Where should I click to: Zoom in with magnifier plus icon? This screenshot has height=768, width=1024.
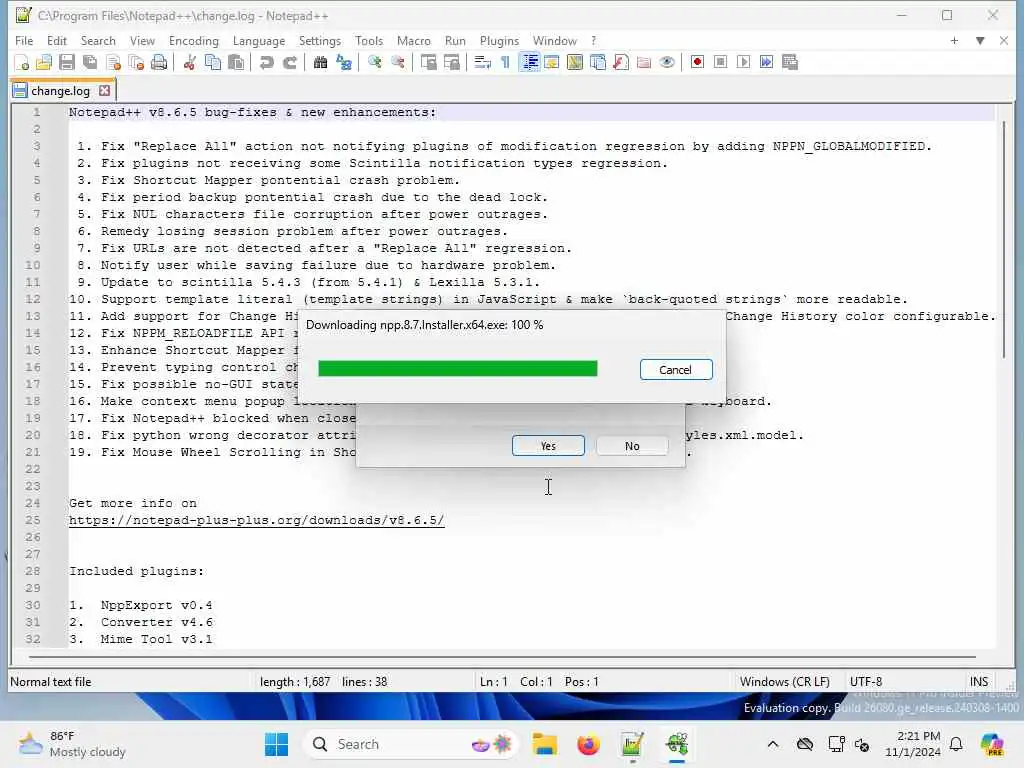click(374, 63)
